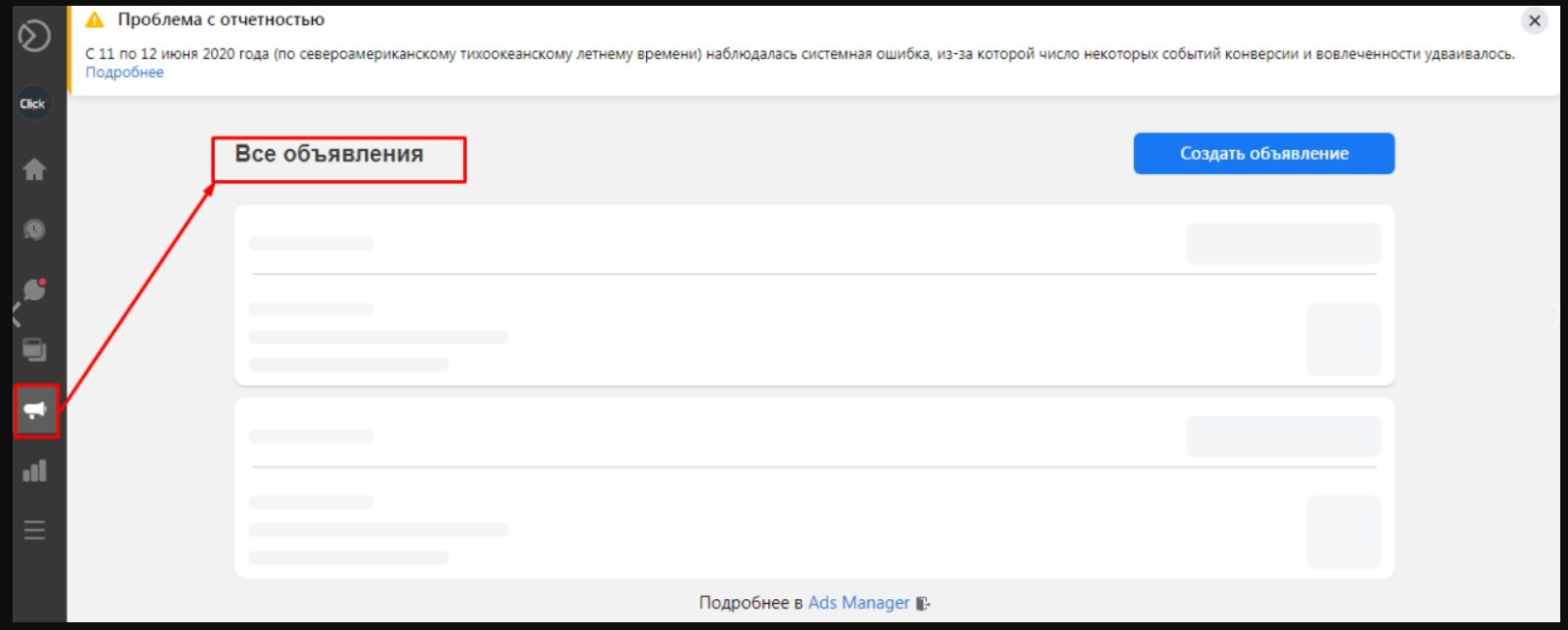
Task: Click the yellow warning triangle icon
Action: pyautogui.click(x=95, y=20)
